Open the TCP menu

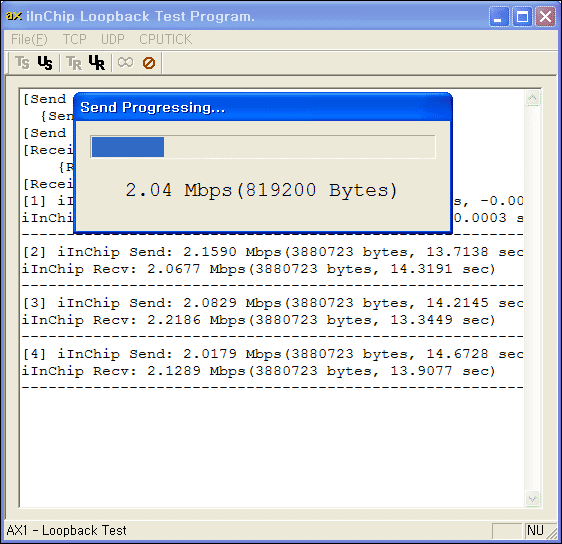(75, 39)
